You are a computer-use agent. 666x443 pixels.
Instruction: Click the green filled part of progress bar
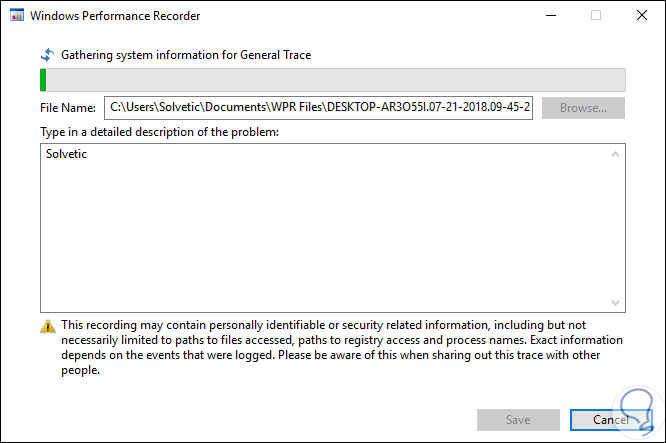pyautogui.click(x=43, y=81)
